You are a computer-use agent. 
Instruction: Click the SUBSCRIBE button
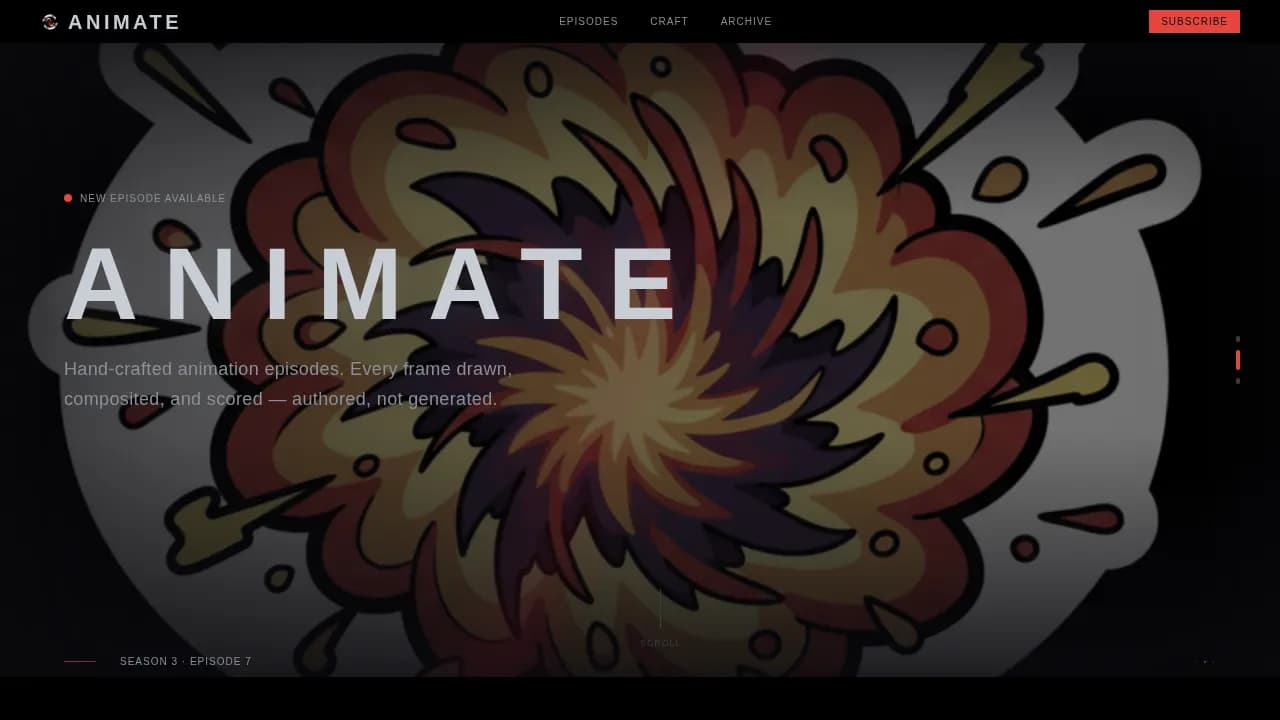1194,21
